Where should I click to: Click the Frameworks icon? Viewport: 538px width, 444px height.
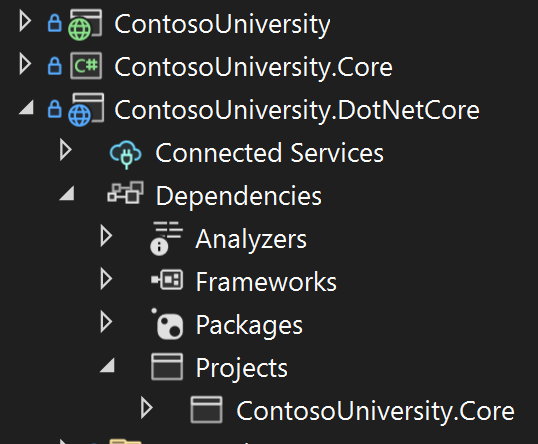pyautogui.click(x=167, y=280)
